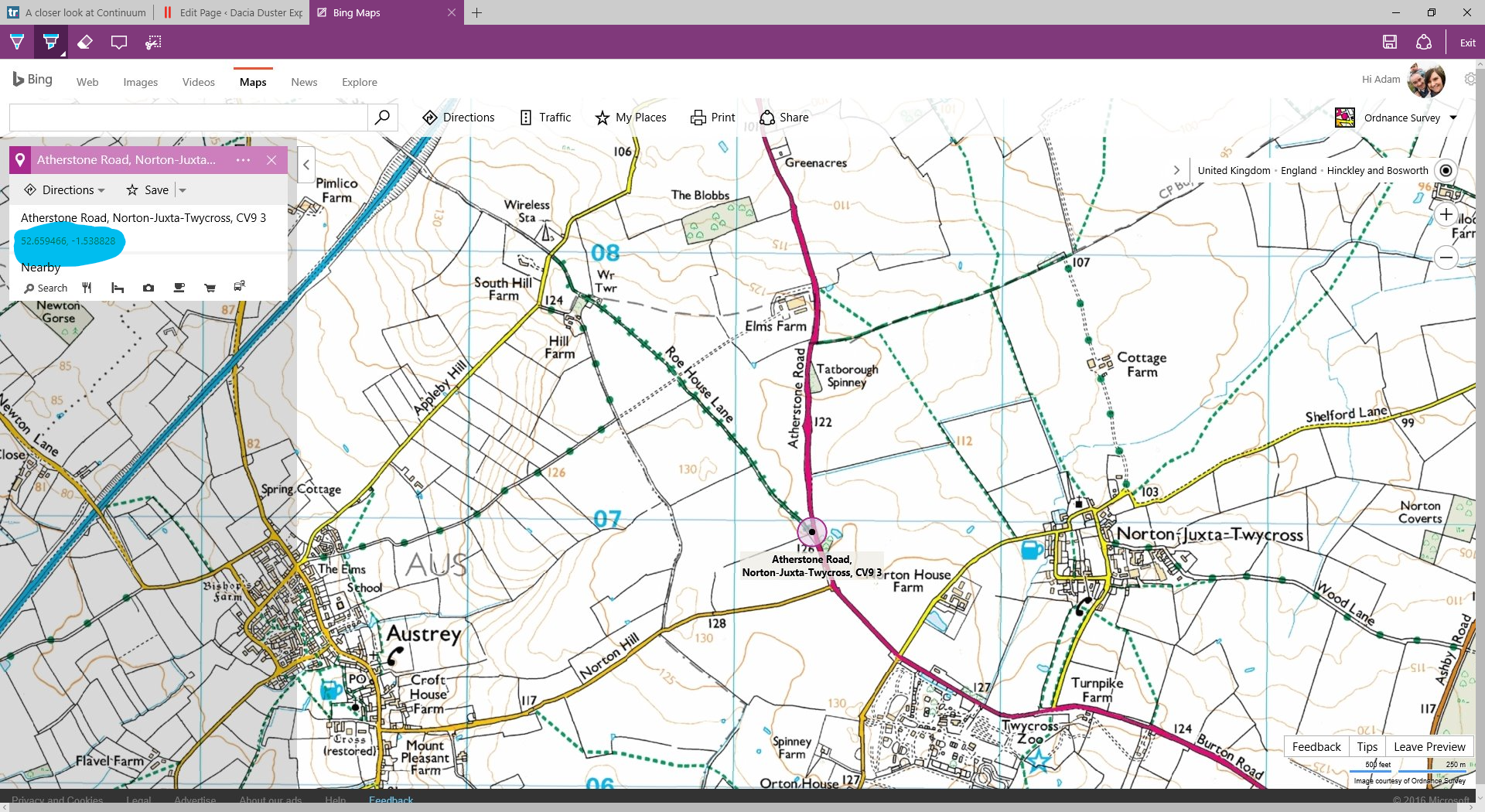1485x812 pixels.
Task: Find nearby coffee shops
Action: (x=179, y=288)
